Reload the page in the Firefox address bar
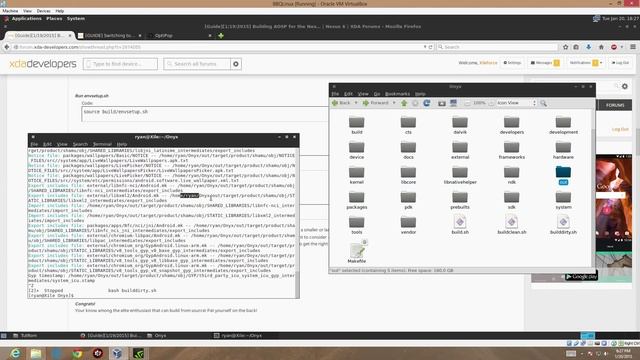Viewport: 640px width, 360px height. [x=430, y=47]
